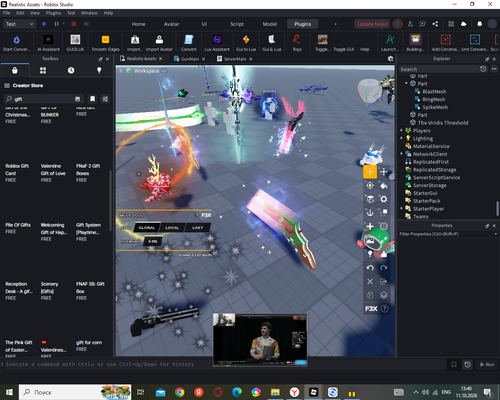Image resolution: width=500 pixels, height=400 pixels.
Task: Open the Plugins menu
Action: pos(53,13)
